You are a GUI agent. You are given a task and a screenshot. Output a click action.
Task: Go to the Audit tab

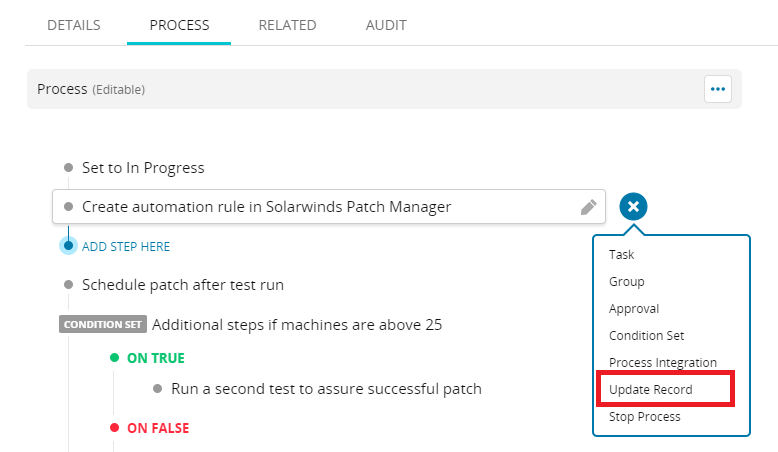point(386,25)
